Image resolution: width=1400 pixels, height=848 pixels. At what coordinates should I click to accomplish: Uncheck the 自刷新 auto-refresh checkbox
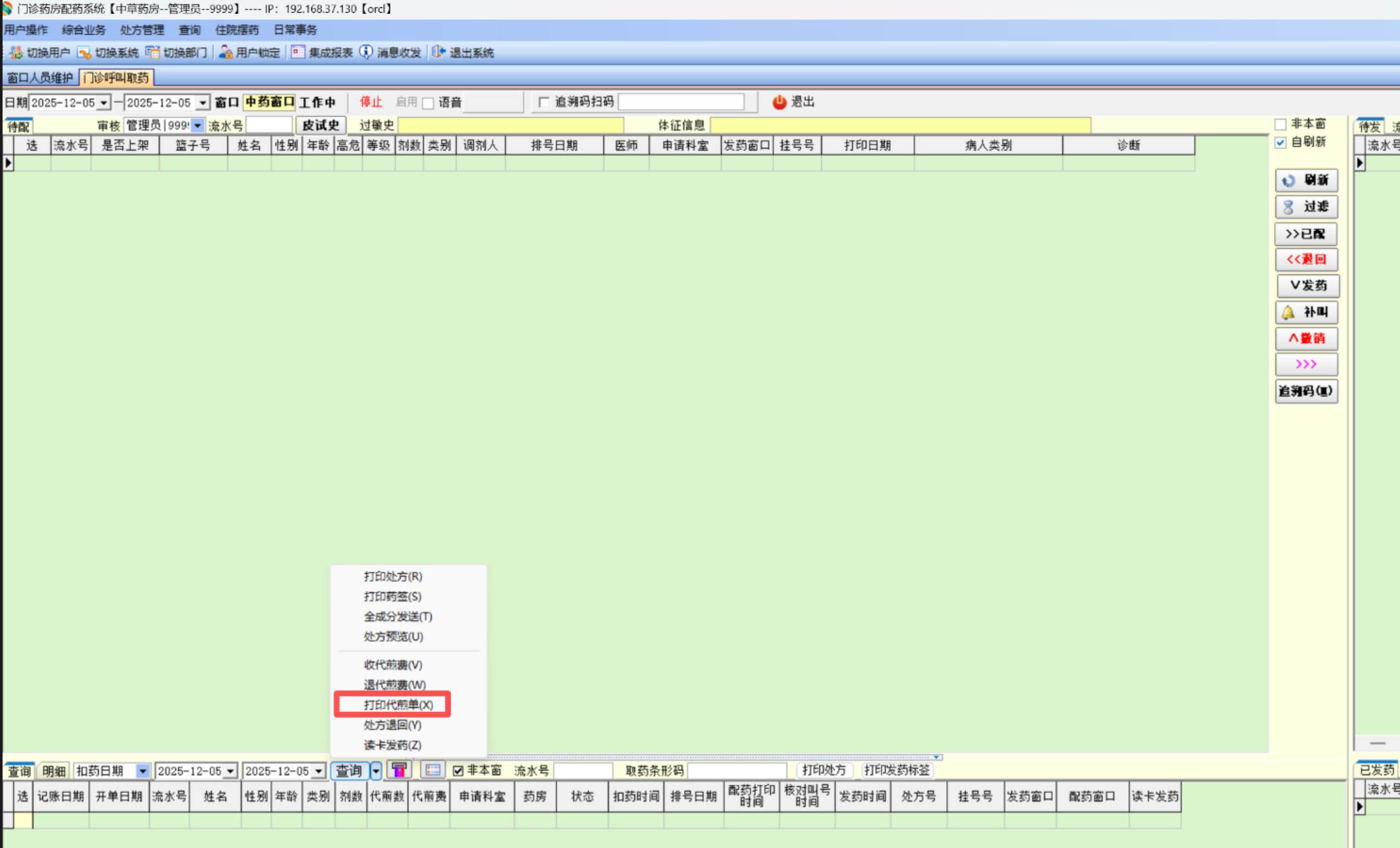pos(1280,142)
